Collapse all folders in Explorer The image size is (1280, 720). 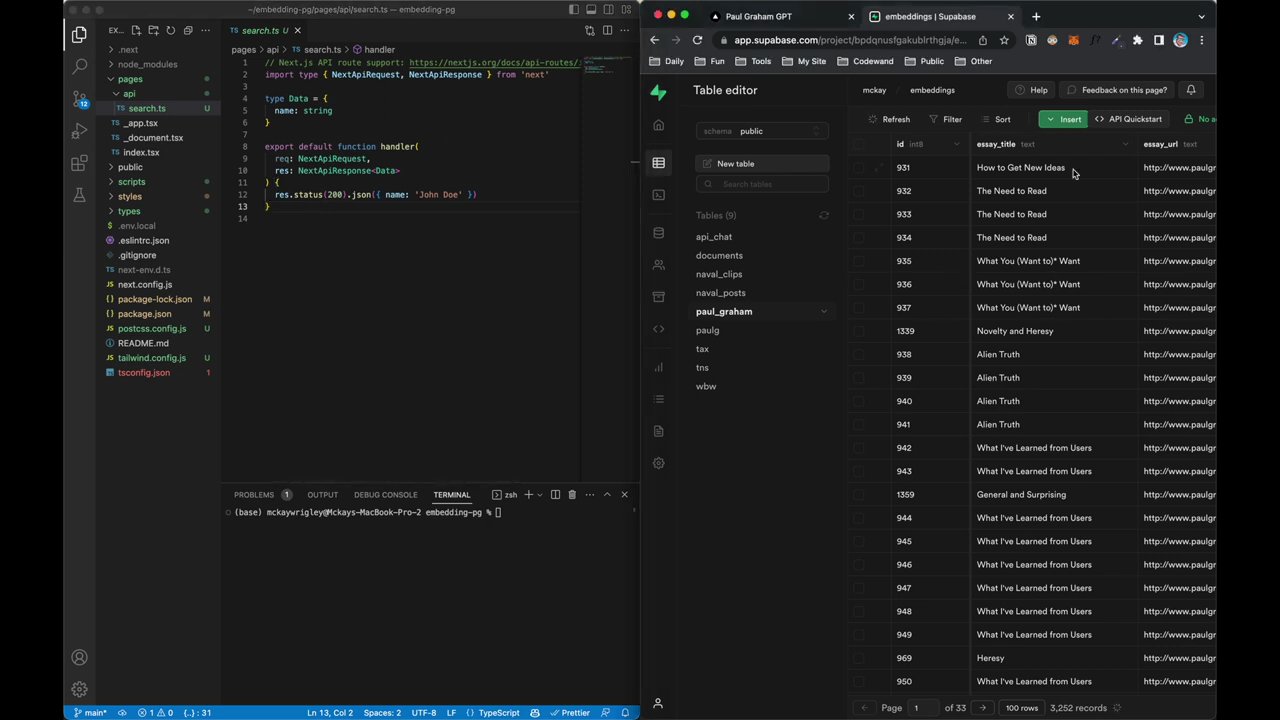point(187,30)
